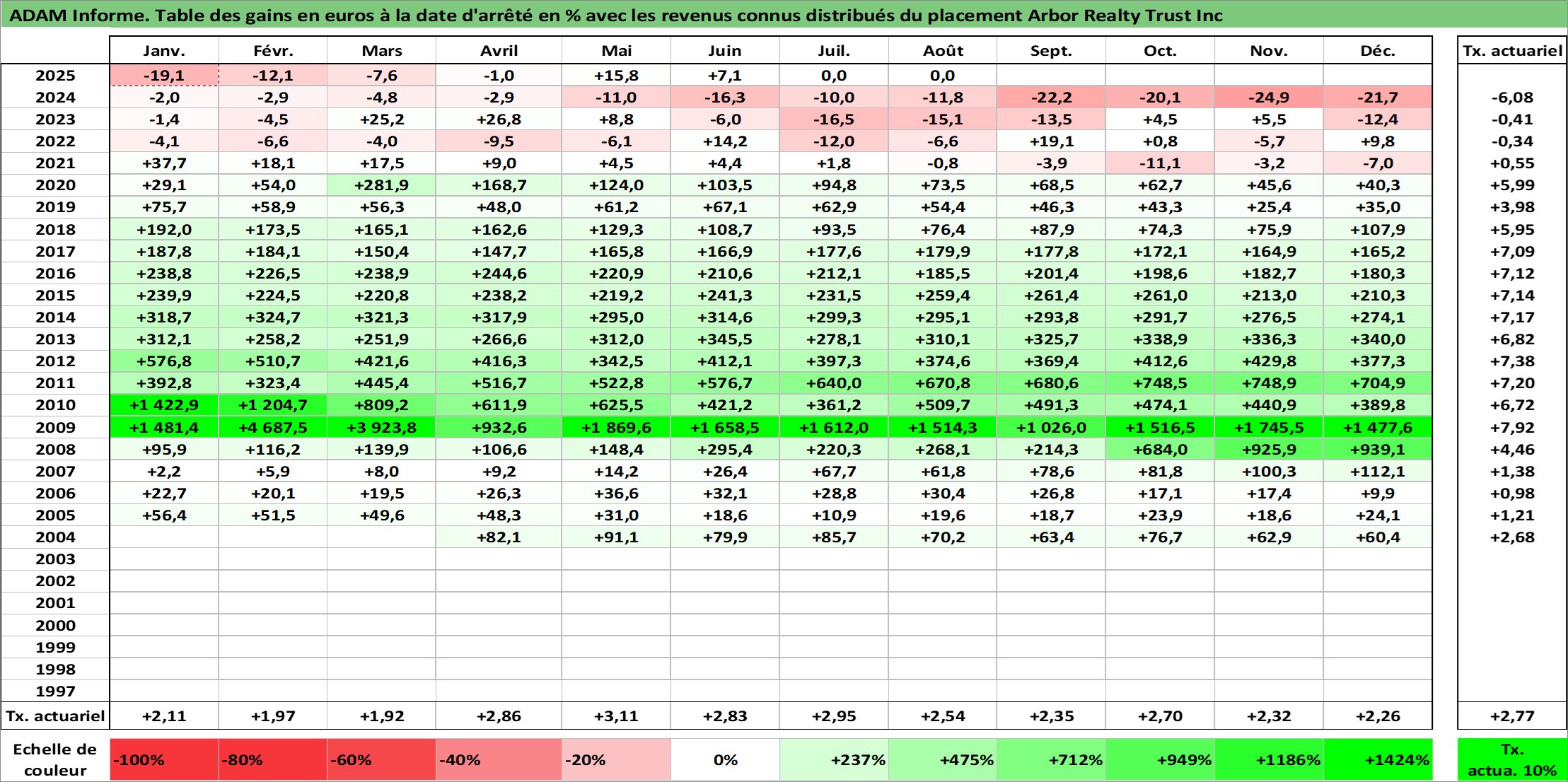Click the -60% color scale swatch
1568x782 pixels.
(382, 759)
